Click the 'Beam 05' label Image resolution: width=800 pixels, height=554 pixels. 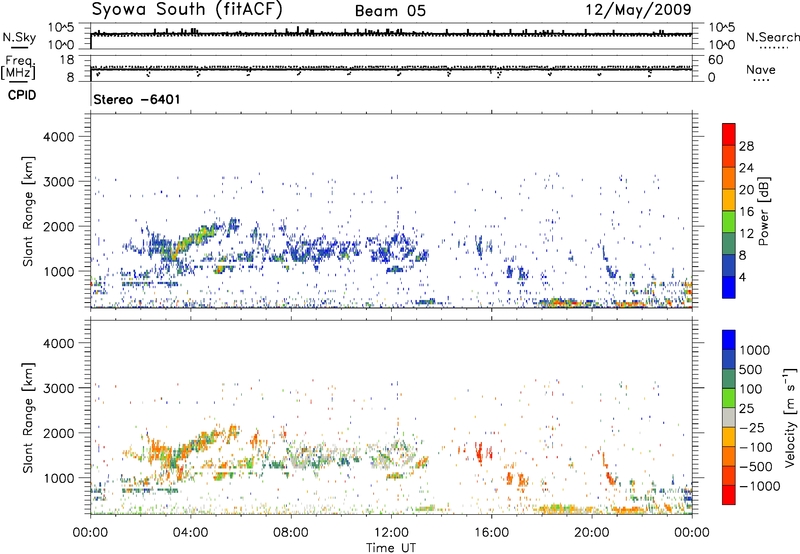tap(390, 11)
